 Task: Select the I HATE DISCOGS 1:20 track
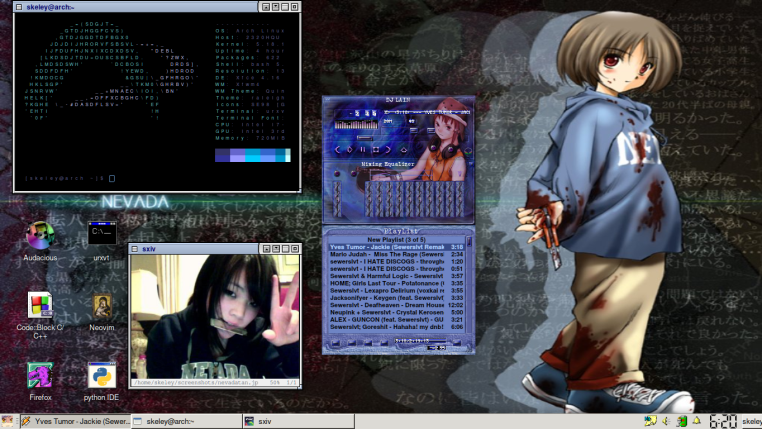click(x=396, y=262)
